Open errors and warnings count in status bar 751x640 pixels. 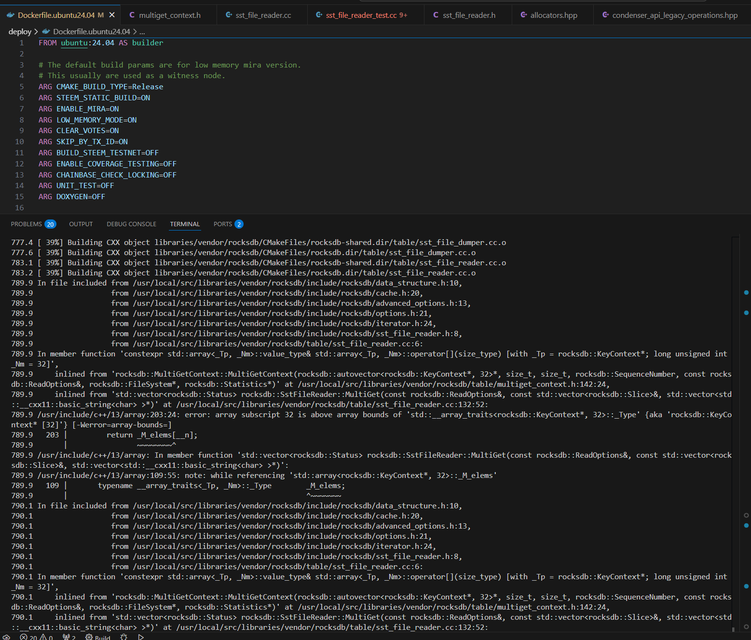point(36,637)
